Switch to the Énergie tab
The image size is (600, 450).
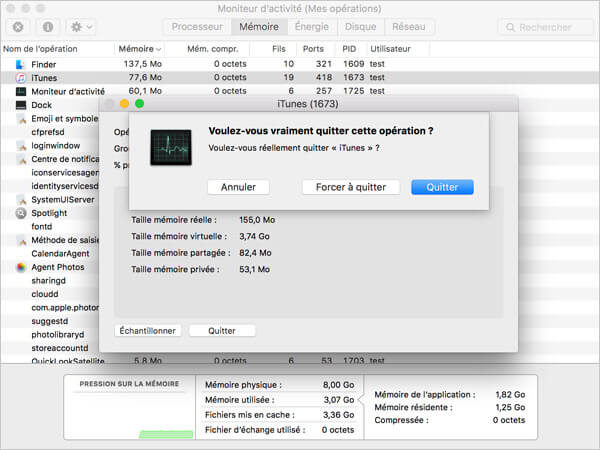(312, 27)
